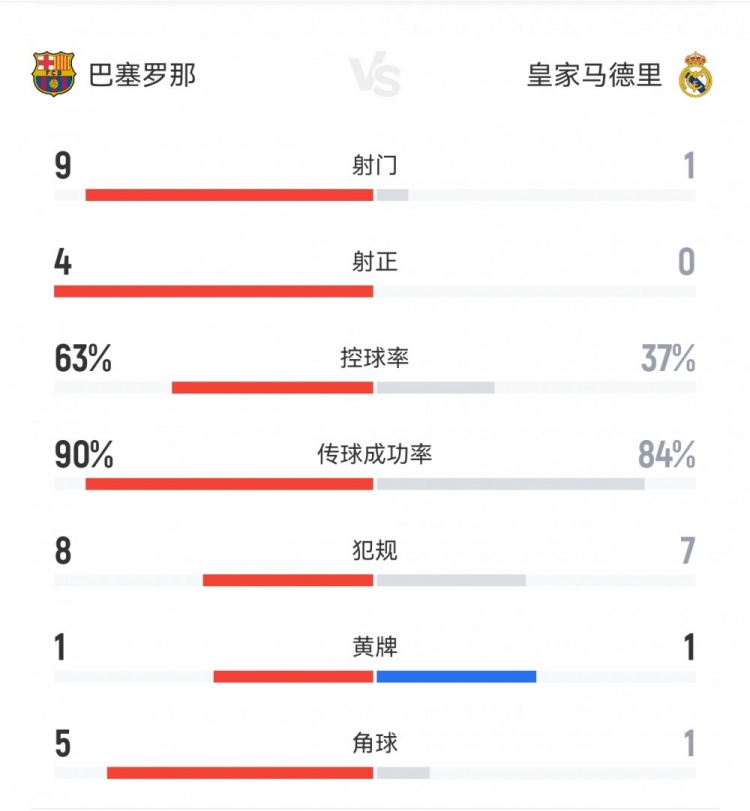Select the 控球率 possession label

375,358
